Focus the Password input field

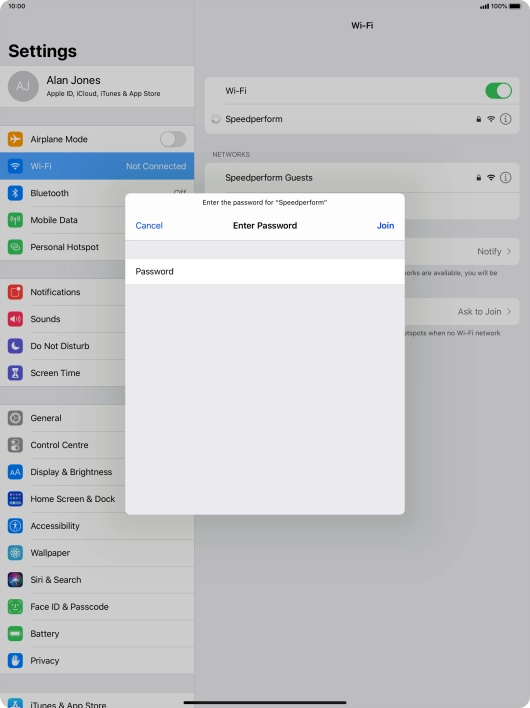pos(265,271)
